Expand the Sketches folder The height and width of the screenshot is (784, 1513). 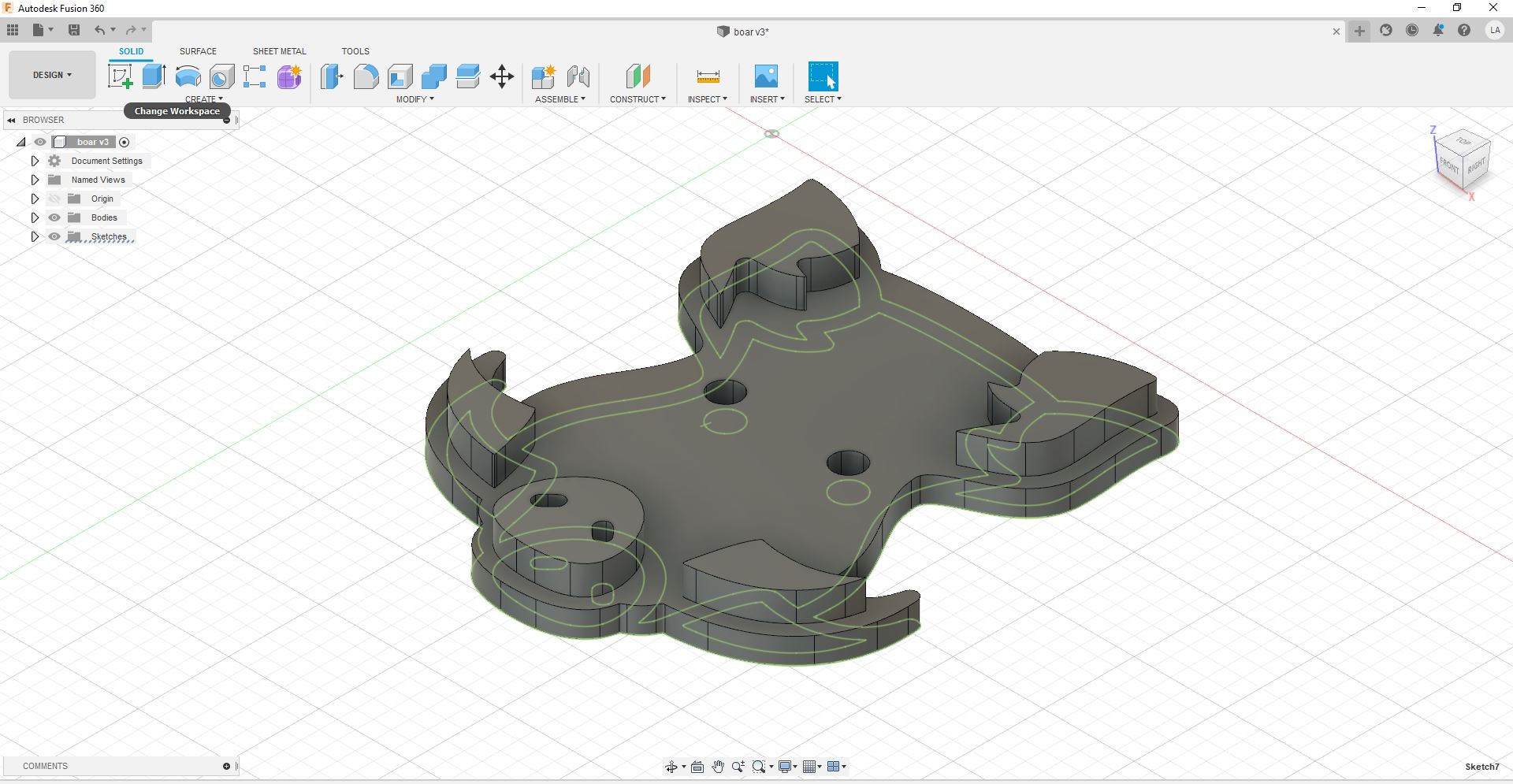click(35, 236)
